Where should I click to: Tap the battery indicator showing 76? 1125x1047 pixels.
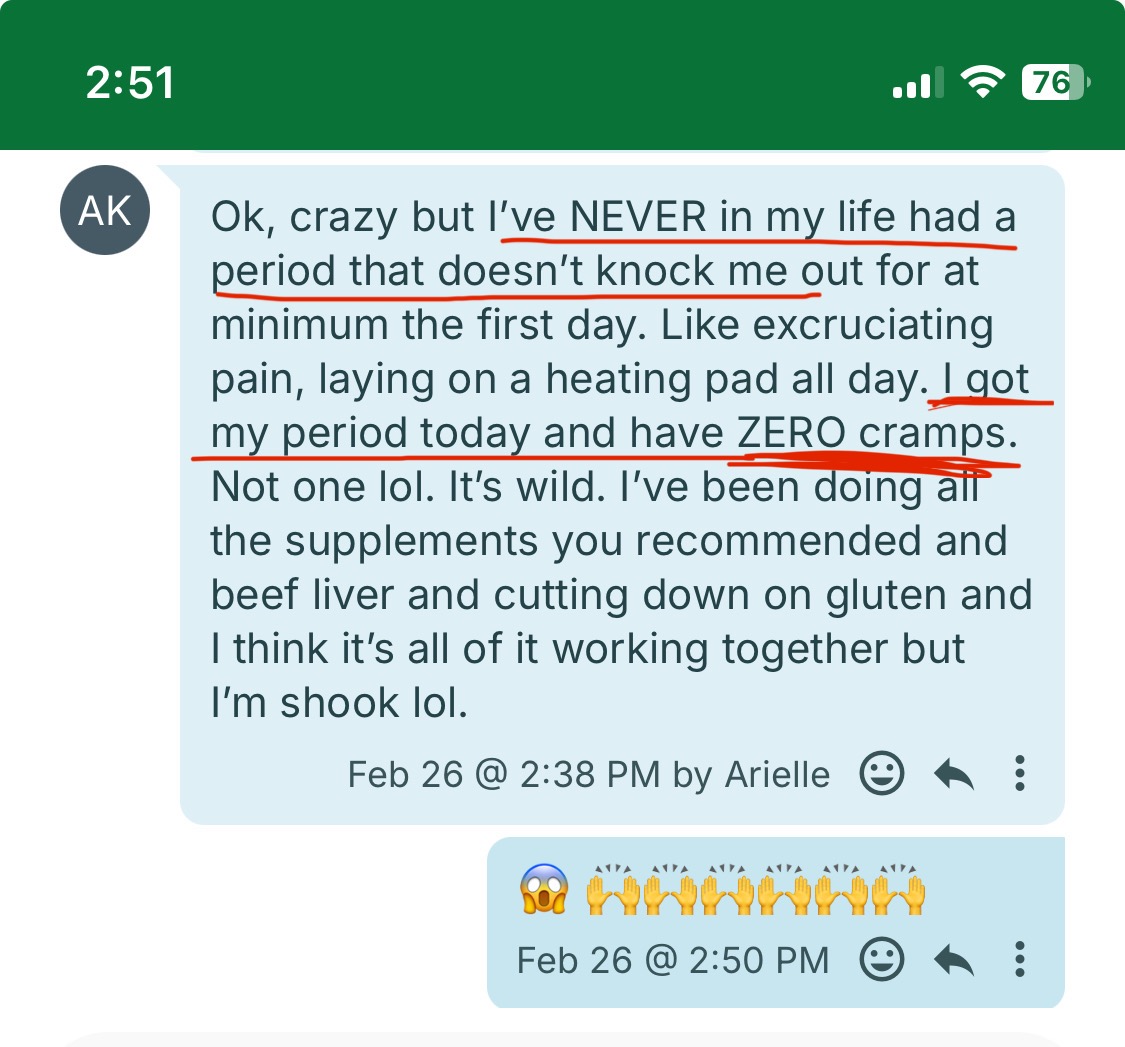coord(1054,82)
